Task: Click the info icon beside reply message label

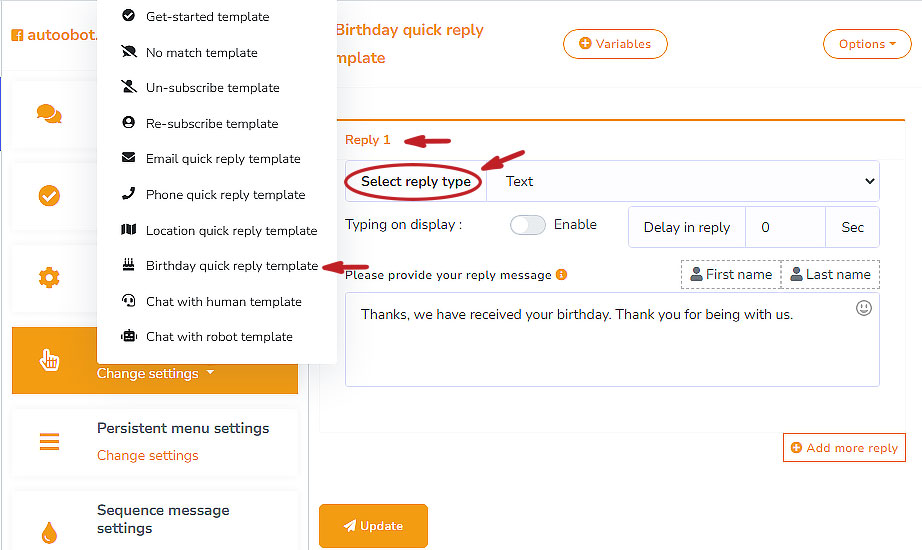Action: (x=562, y=275)
